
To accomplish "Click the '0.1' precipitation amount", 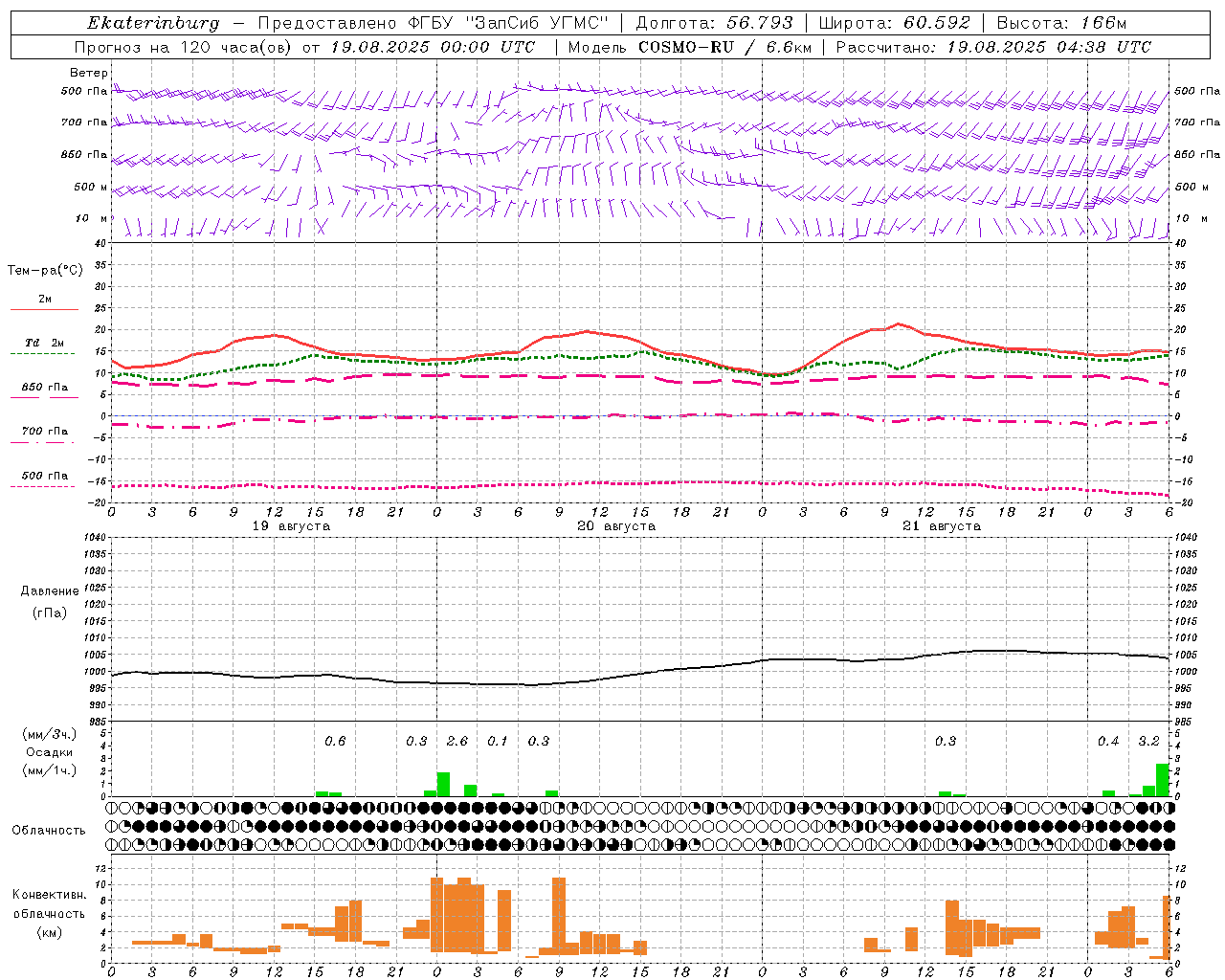I will pyautogui.click(x=498, y=742).
